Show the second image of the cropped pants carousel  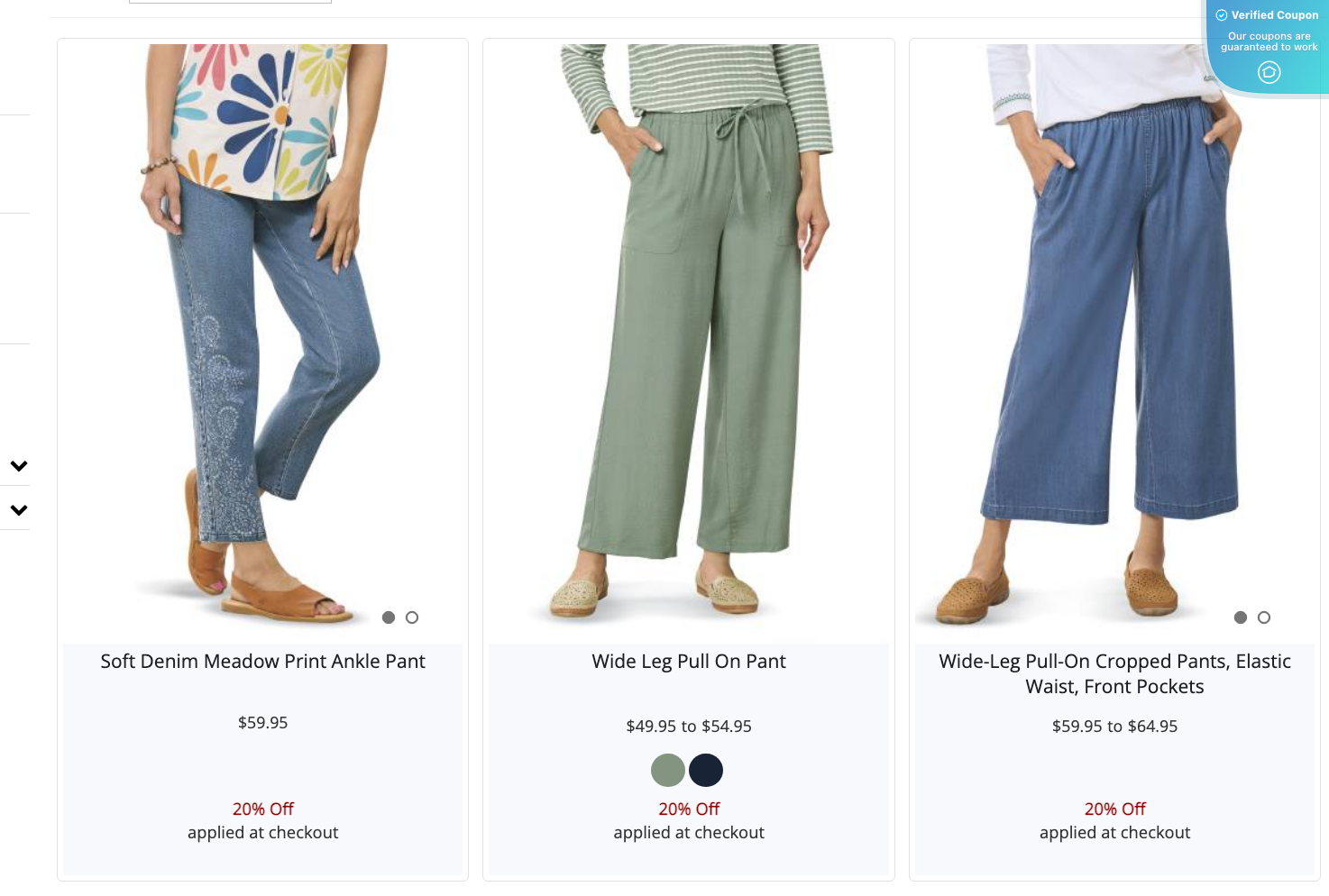tap(1263, 617)
